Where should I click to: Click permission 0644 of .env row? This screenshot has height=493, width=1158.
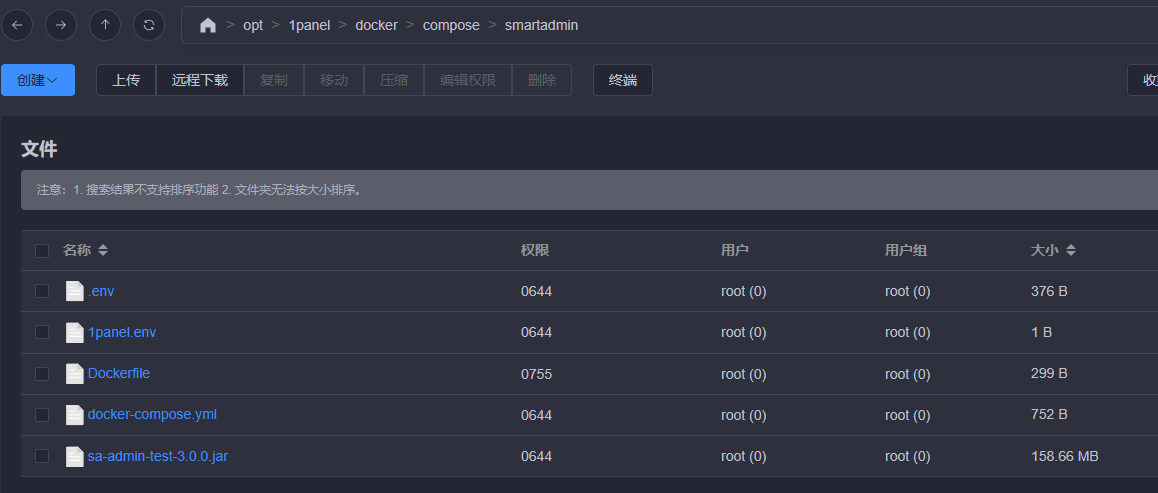[536, 292]
